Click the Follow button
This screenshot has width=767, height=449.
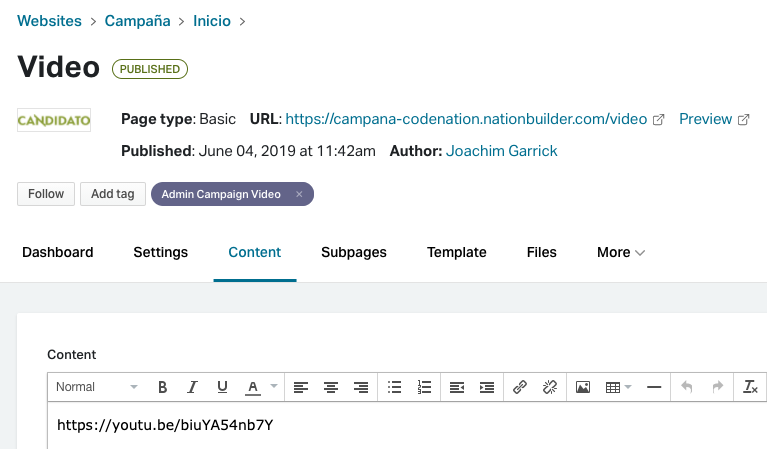(x=46, y=194)
